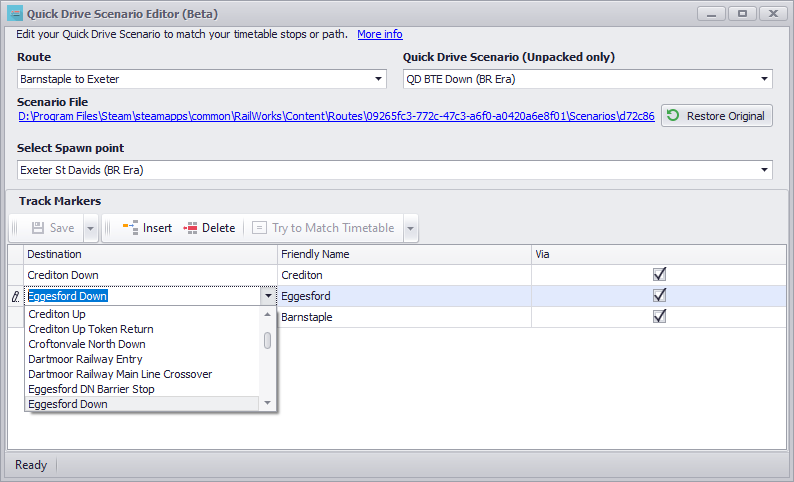
Task: Select Croftonvale North Down from the list
Action: [87, 344]
